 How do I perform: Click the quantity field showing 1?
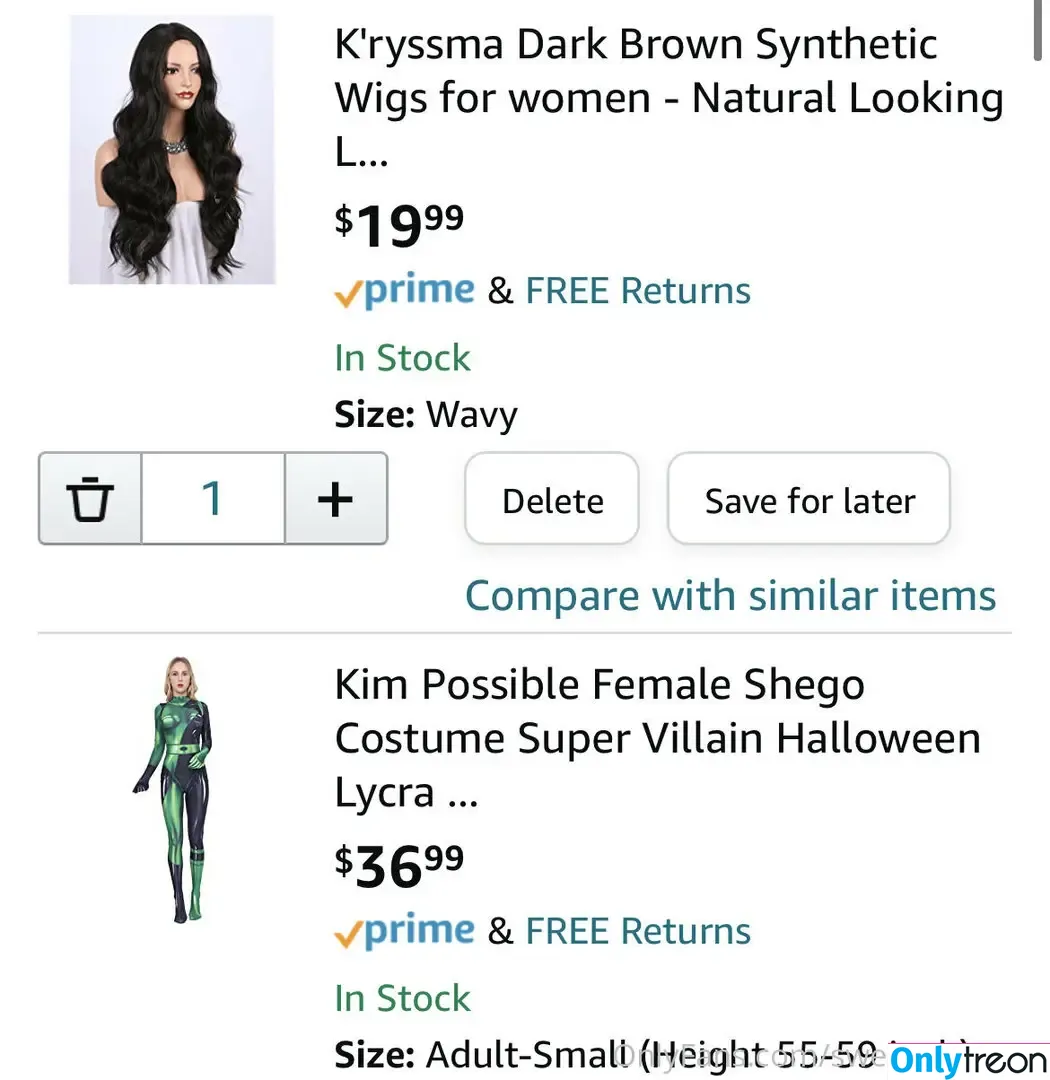tap(213, 499)
